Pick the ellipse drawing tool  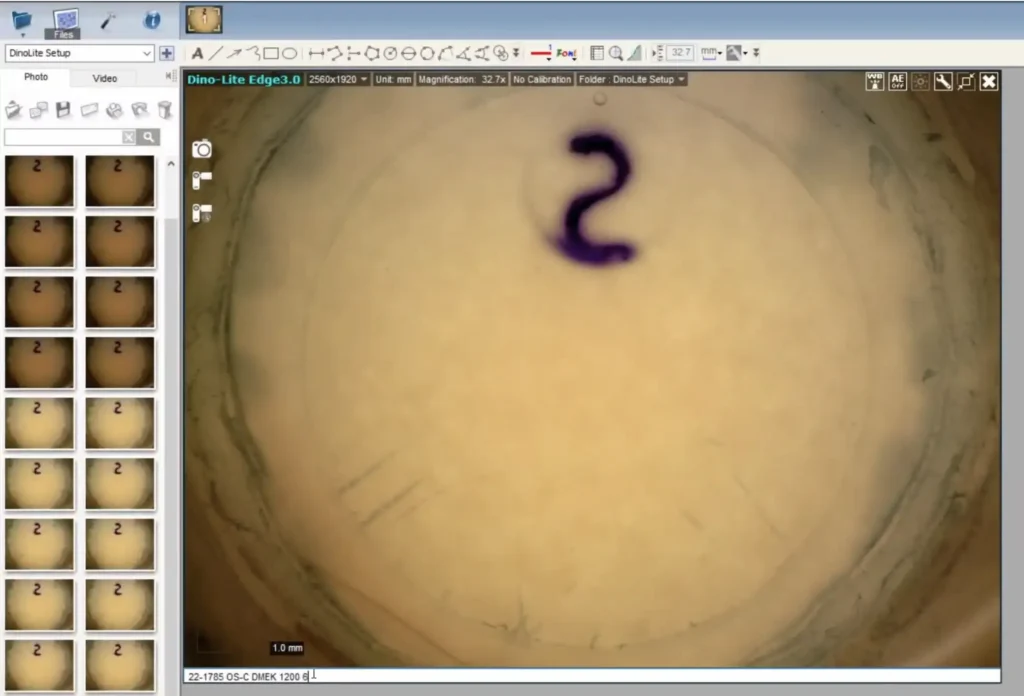(x=289, y=53)
